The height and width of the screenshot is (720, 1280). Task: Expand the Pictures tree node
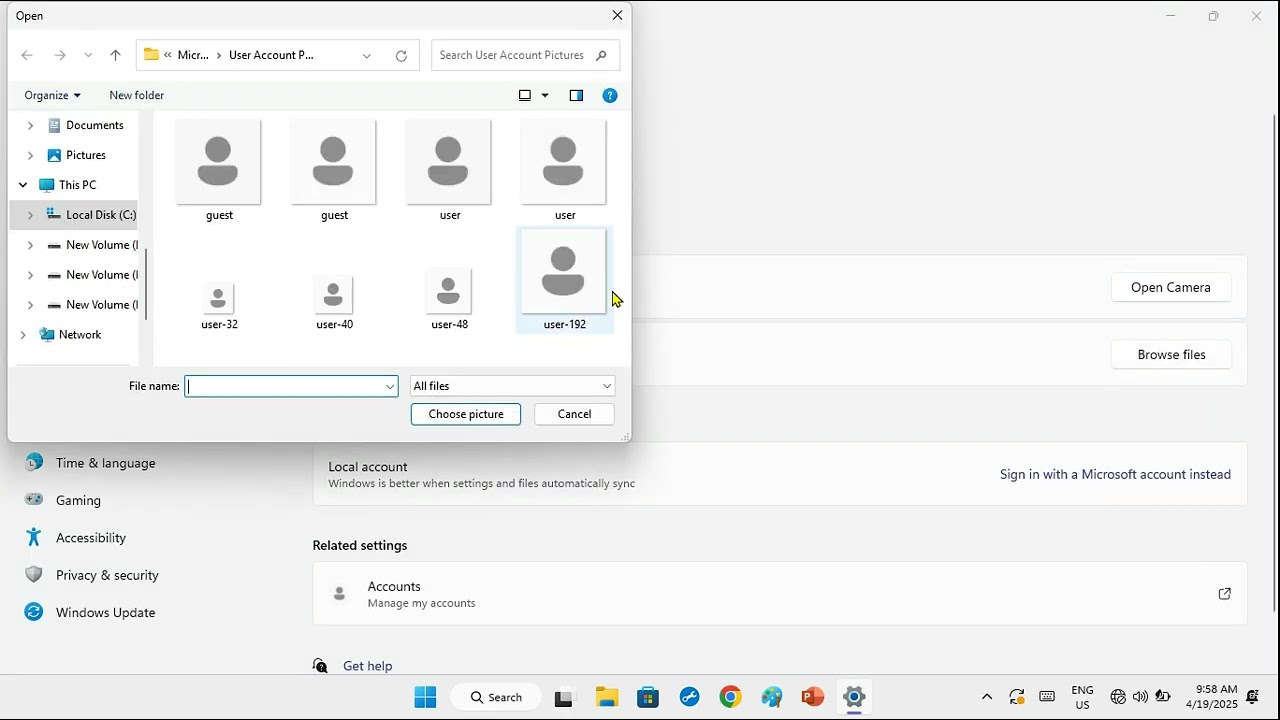30,155
